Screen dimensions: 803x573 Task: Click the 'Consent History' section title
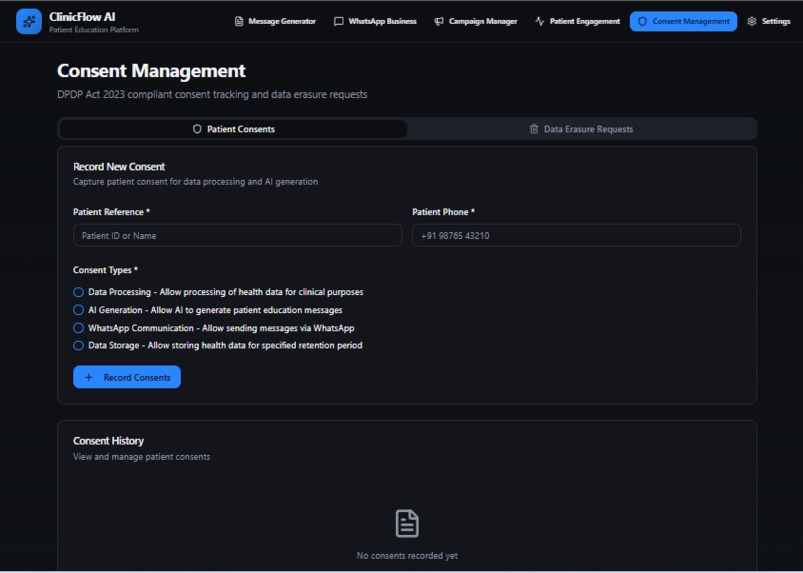[109, 441]
